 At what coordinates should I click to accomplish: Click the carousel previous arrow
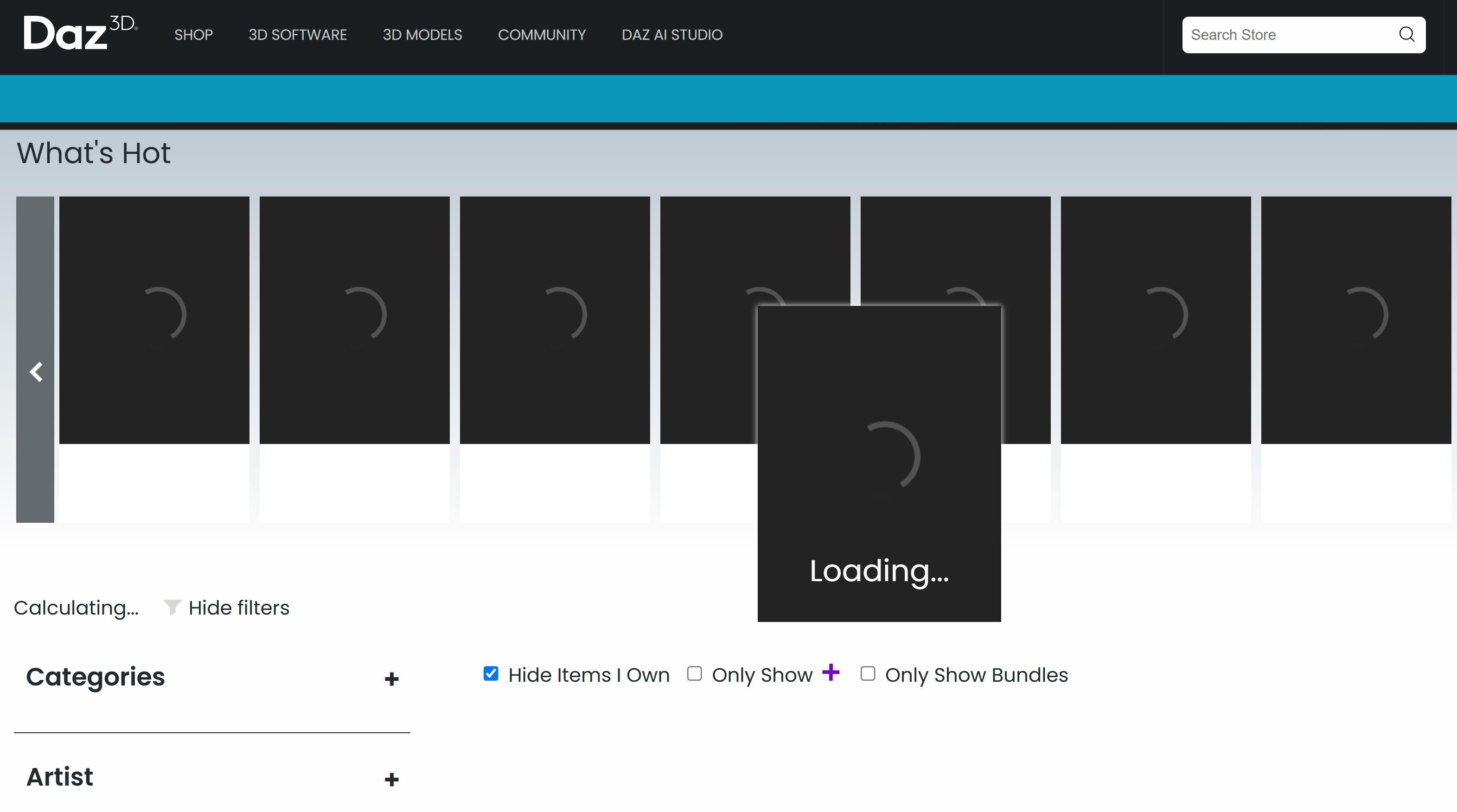(x=36, y=372)
